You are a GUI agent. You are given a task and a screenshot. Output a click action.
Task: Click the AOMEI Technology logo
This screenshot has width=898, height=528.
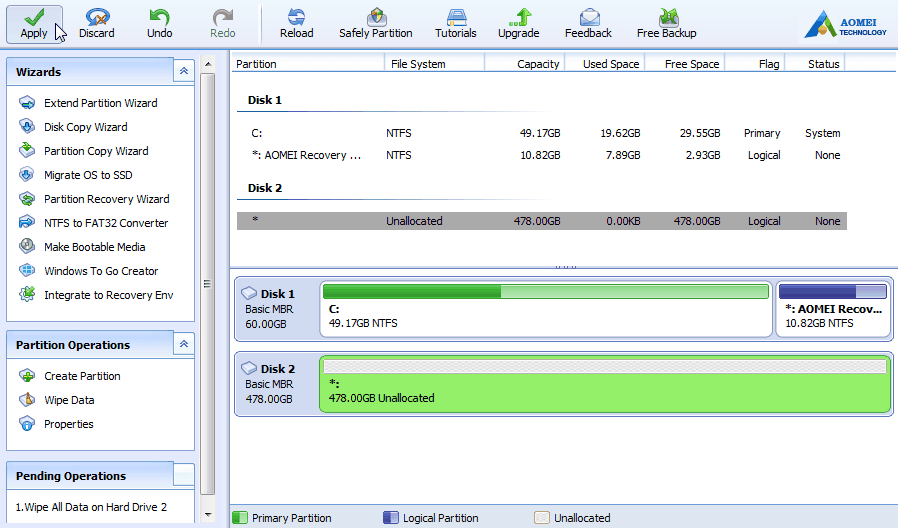[846, 25]
